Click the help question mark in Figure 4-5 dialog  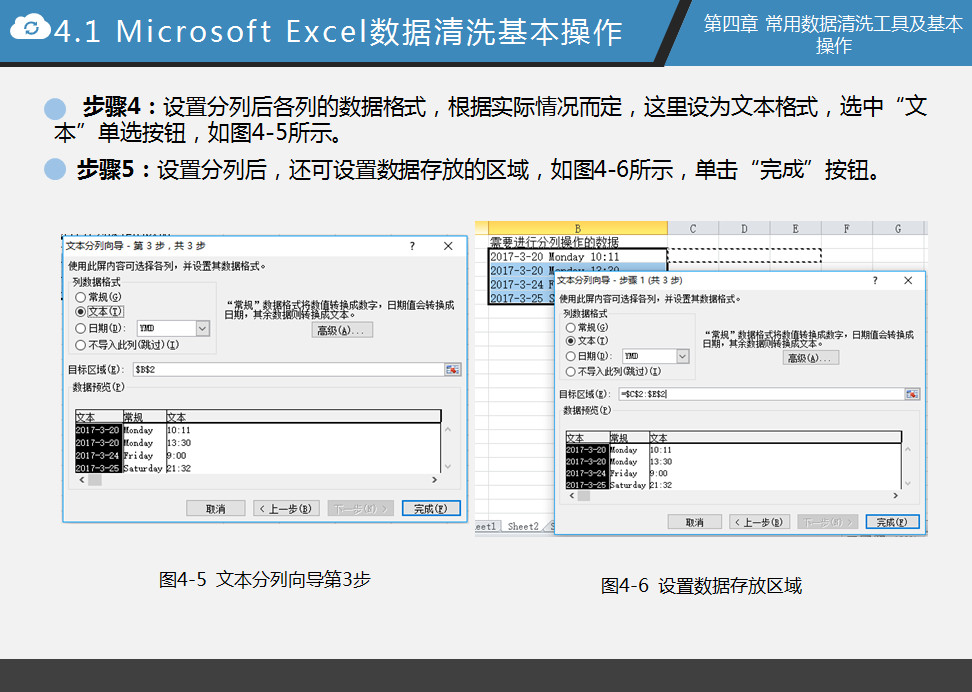412,246
